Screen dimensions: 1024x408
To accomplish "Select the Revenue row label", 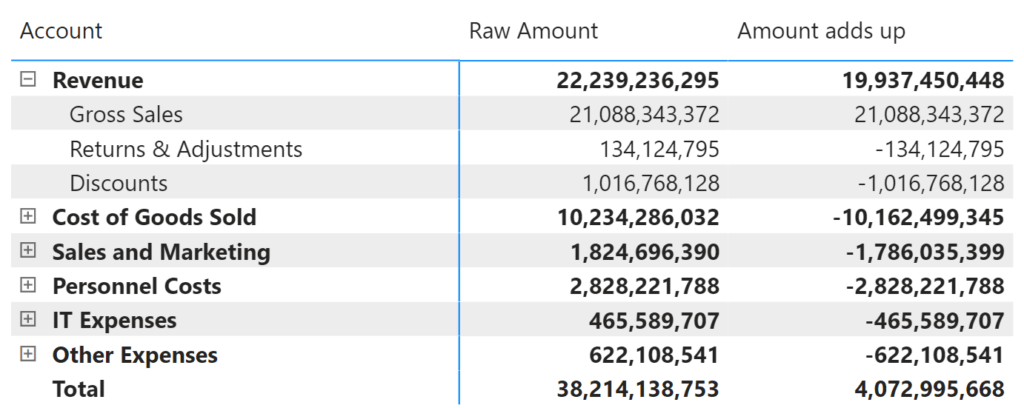I will point(98,80).
